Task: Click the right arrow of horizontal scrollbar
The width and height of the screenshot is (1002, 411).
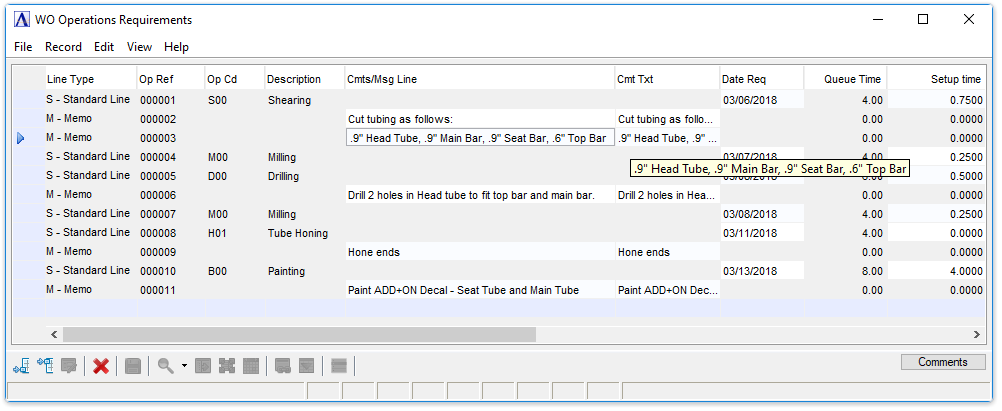Action: (x=978, y=334)
